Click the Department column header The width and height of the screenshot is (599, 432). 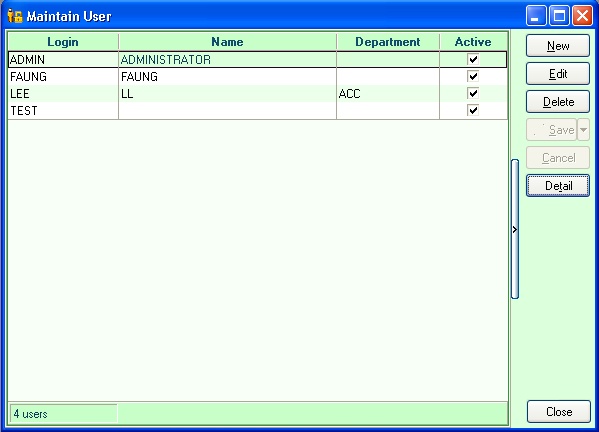coord(388,42)
